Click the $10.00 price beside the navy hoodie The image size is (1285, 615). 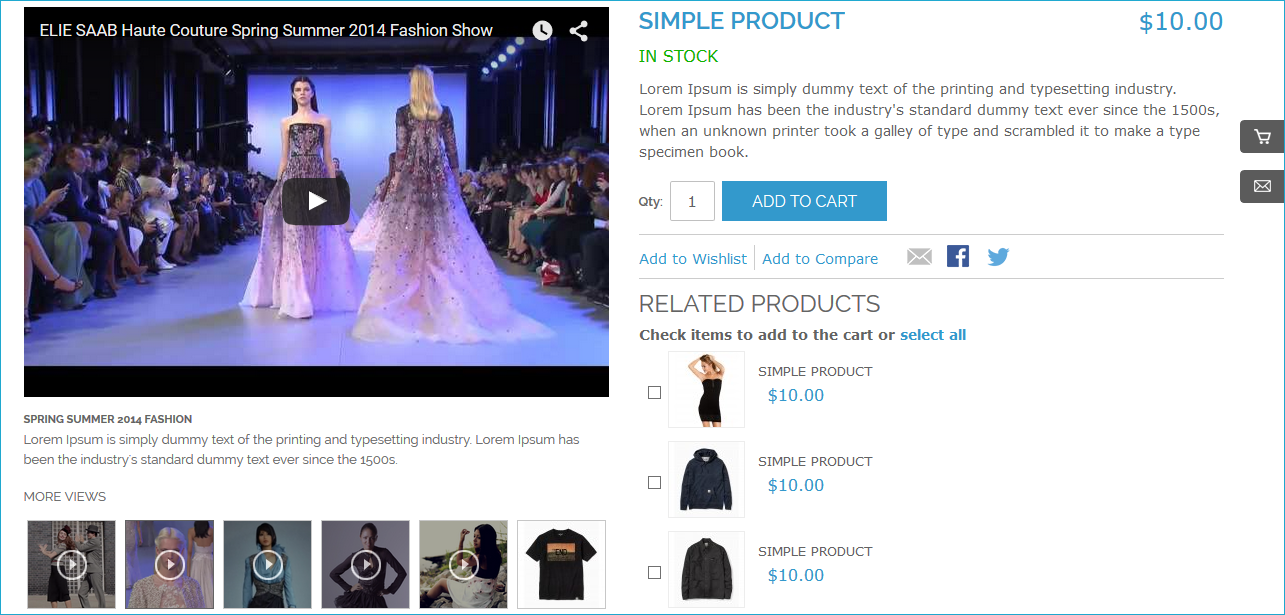click(796, 485)
